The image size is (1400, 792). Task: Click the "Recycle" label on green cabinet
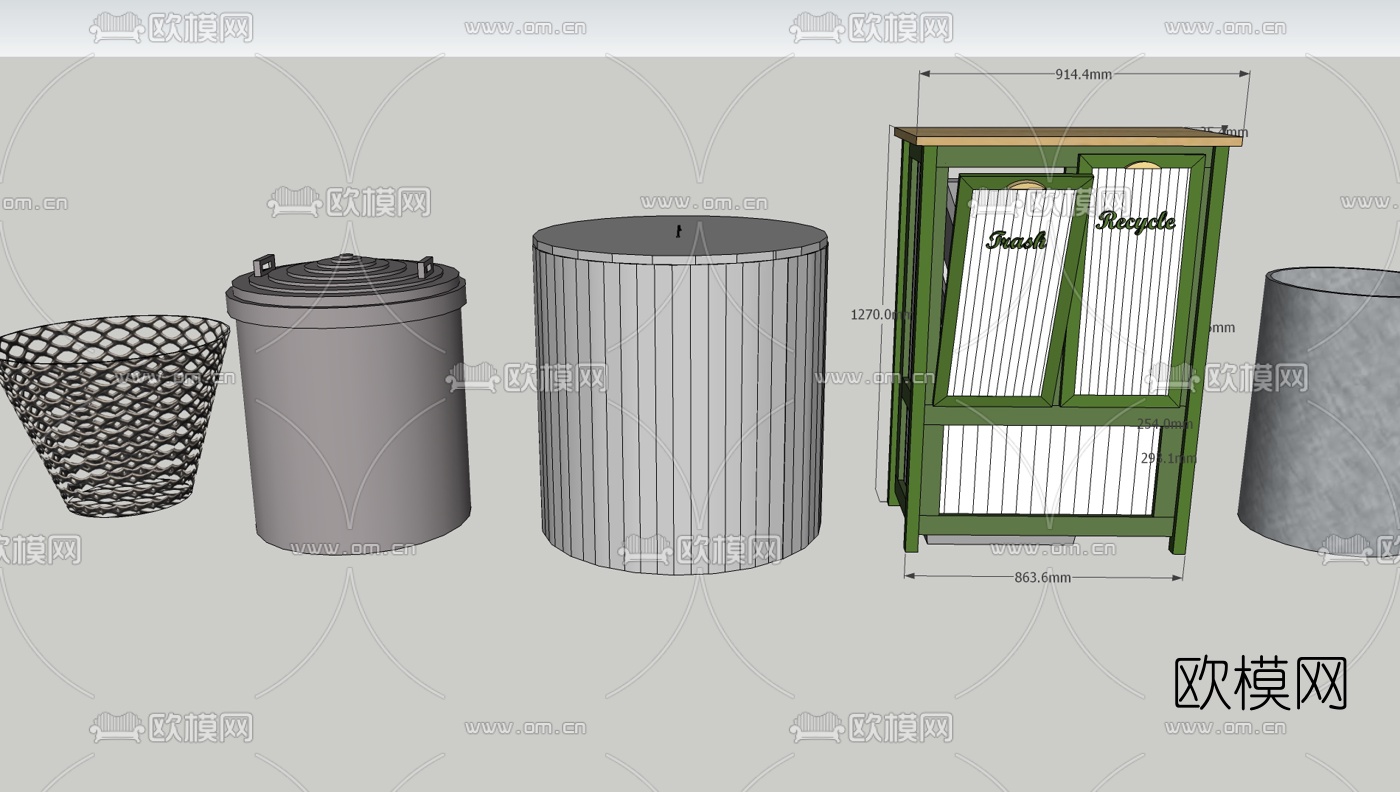point(1135,221)
